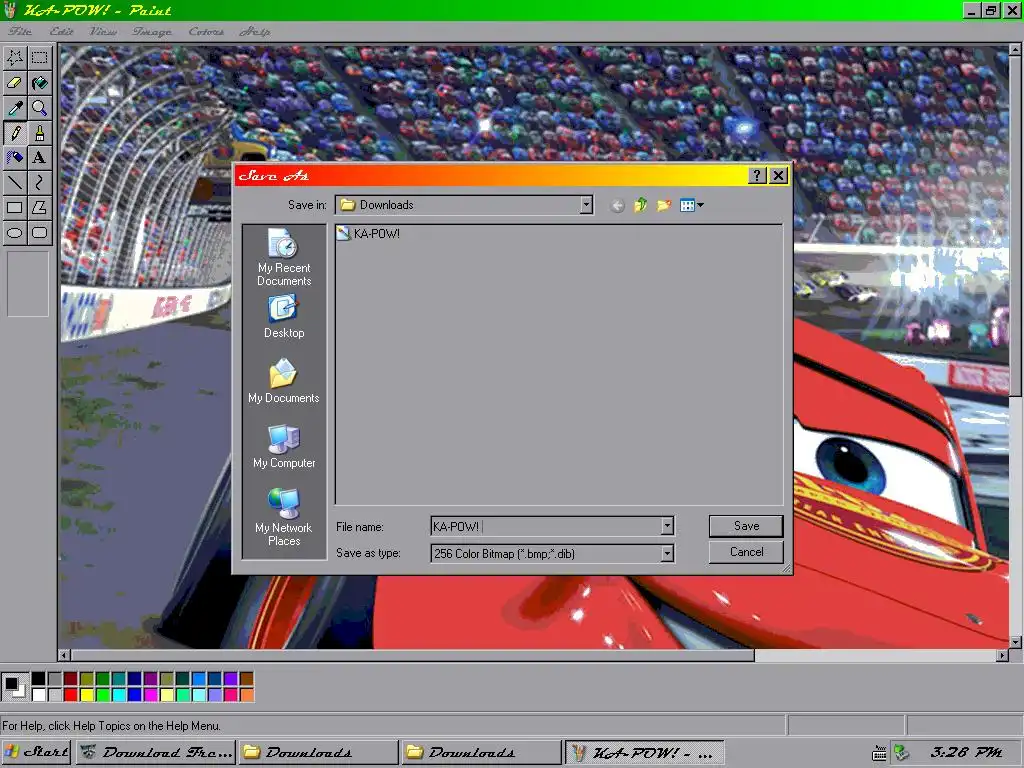Open the Help menu
The height and width of the screenshot is (768, 1024).
coord(255,31)
